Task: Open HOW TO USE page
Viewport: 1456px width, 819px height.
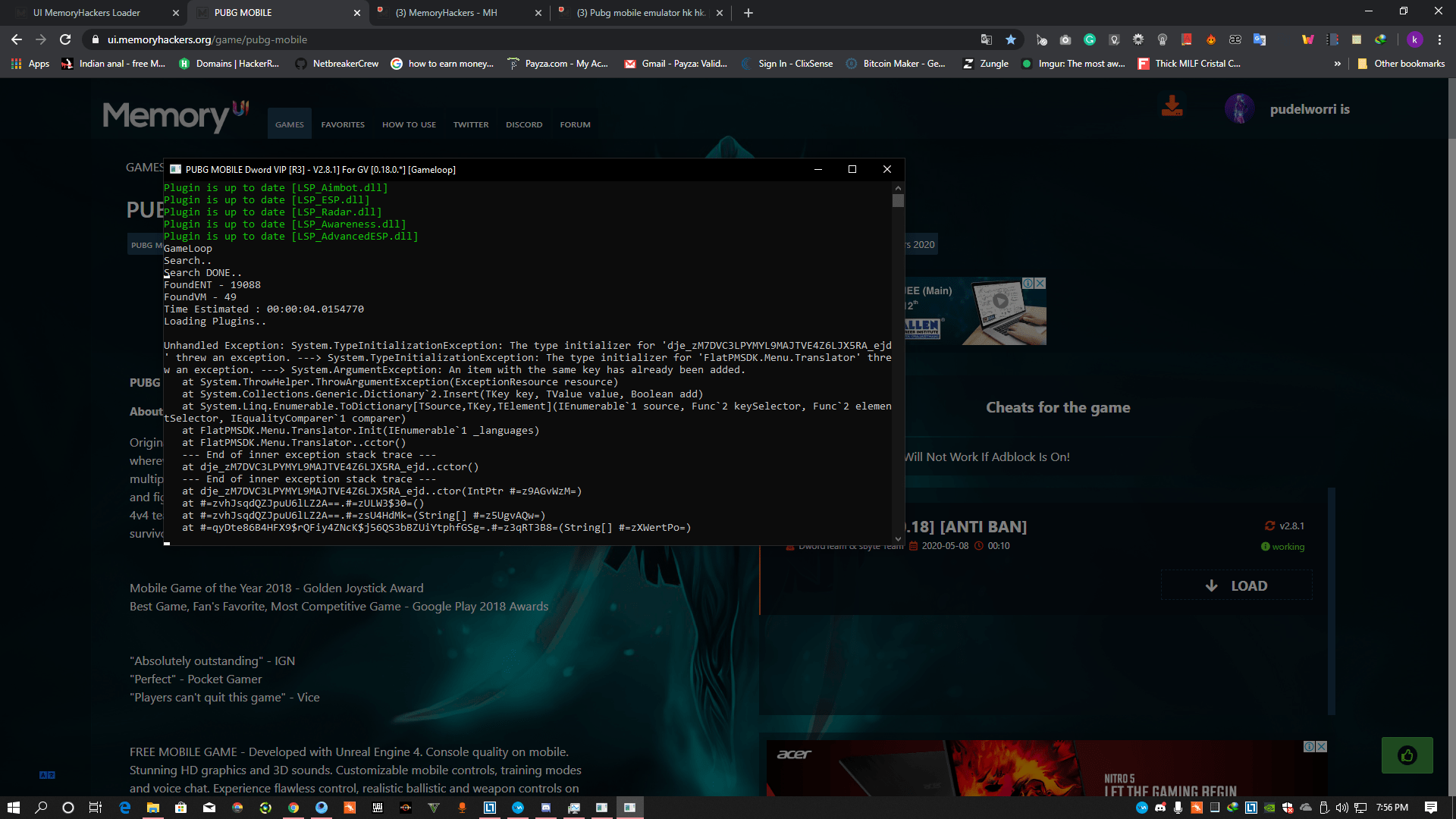Action: 409,124
